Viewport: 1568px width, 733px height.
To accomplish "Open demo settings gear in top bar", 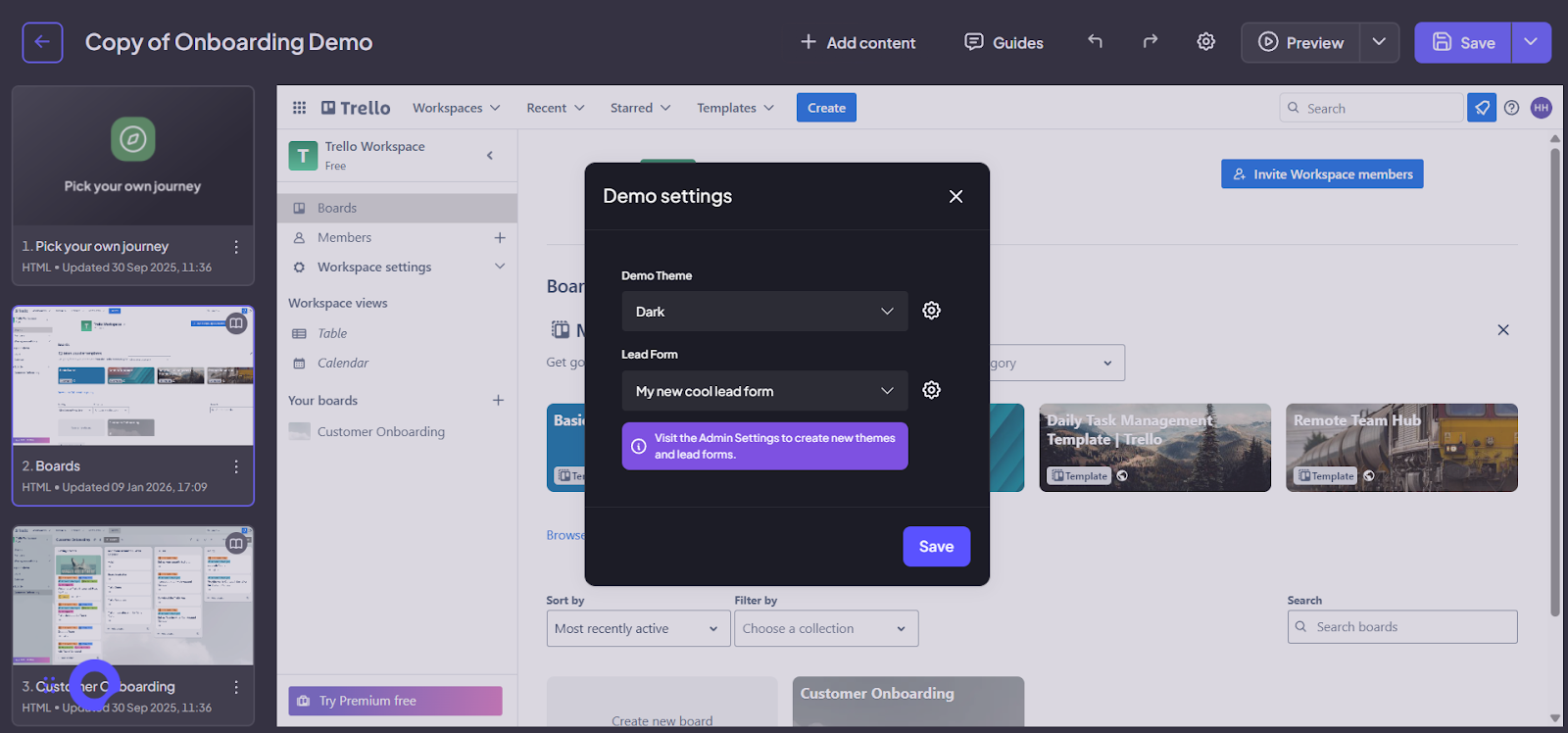I will tap(1206, 41).
